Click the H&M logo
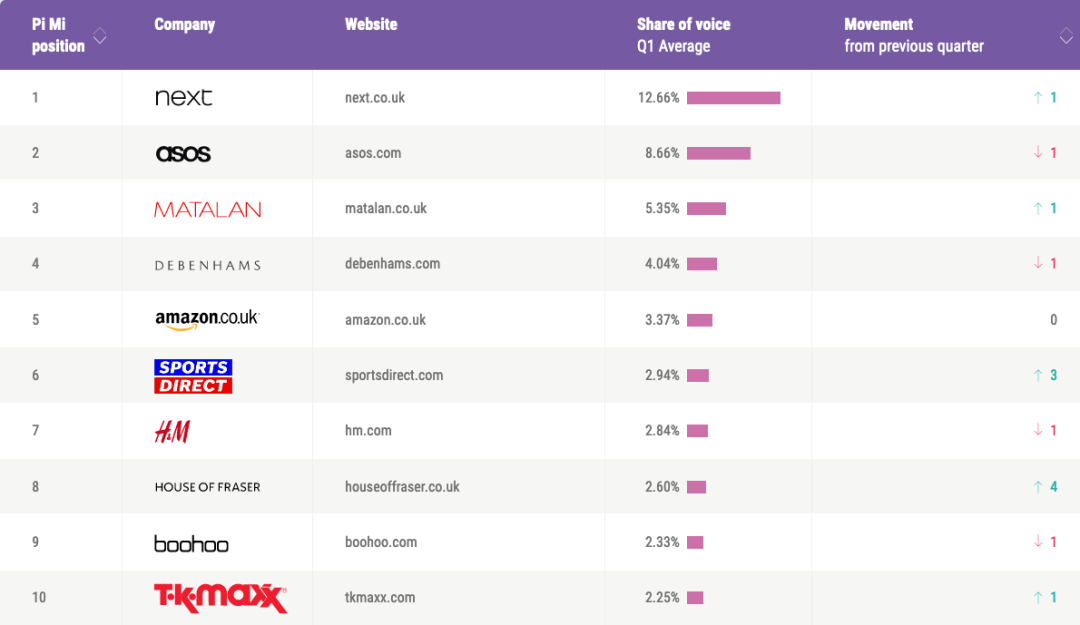Viewport: 1080px width, 625px height. coord(172,431)
